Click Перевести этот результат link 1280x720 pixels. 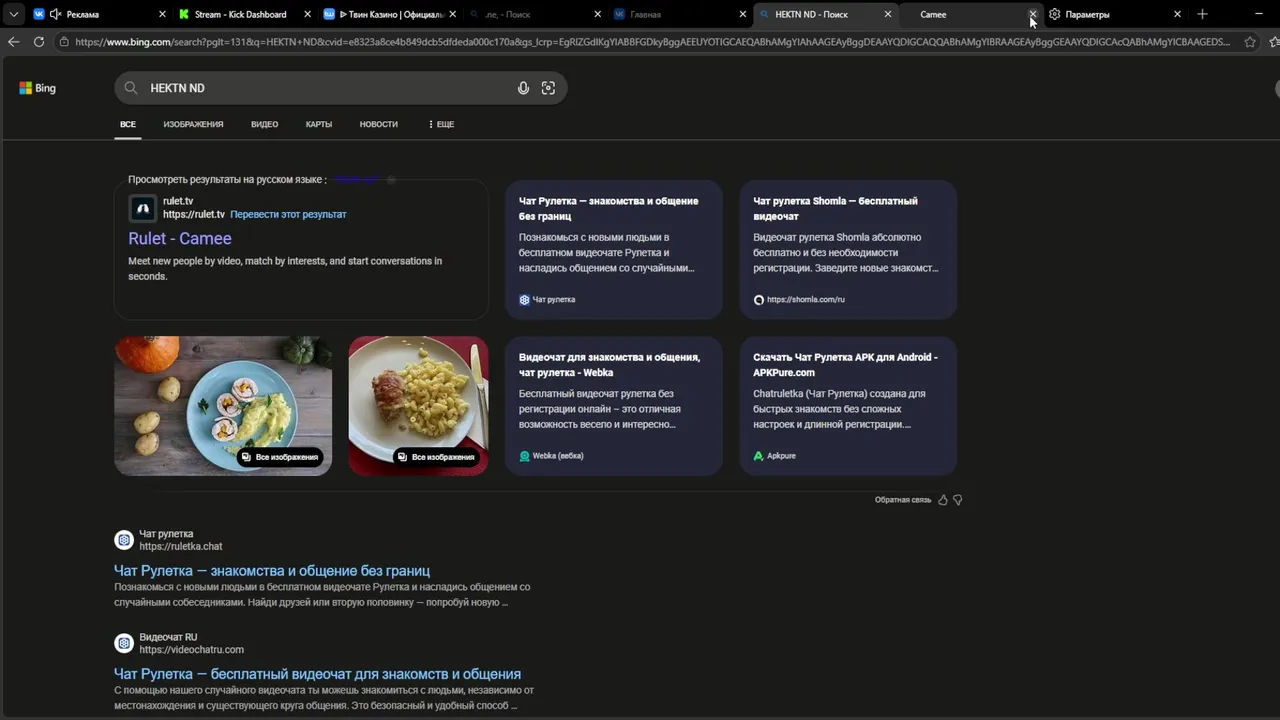click(x=288, y=215)
